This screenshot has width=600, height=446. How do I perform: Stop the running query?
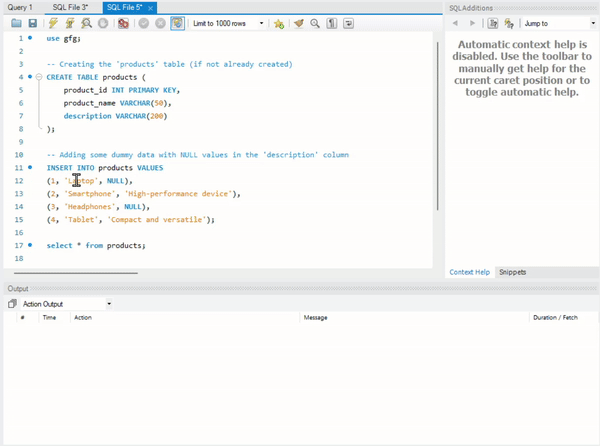[x=103, y=22]
